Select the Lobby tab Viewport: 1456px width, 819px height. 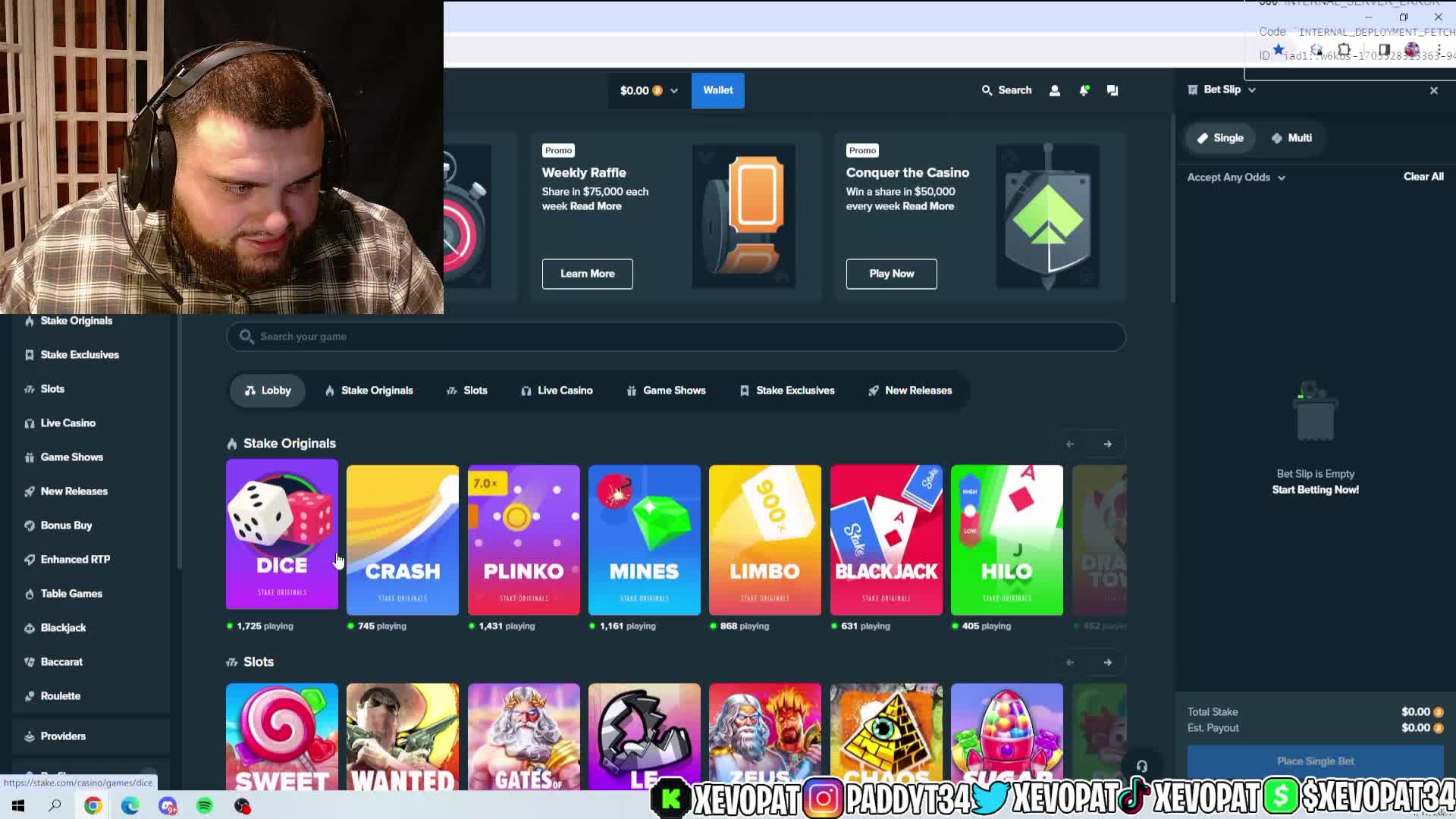point(268,391)
